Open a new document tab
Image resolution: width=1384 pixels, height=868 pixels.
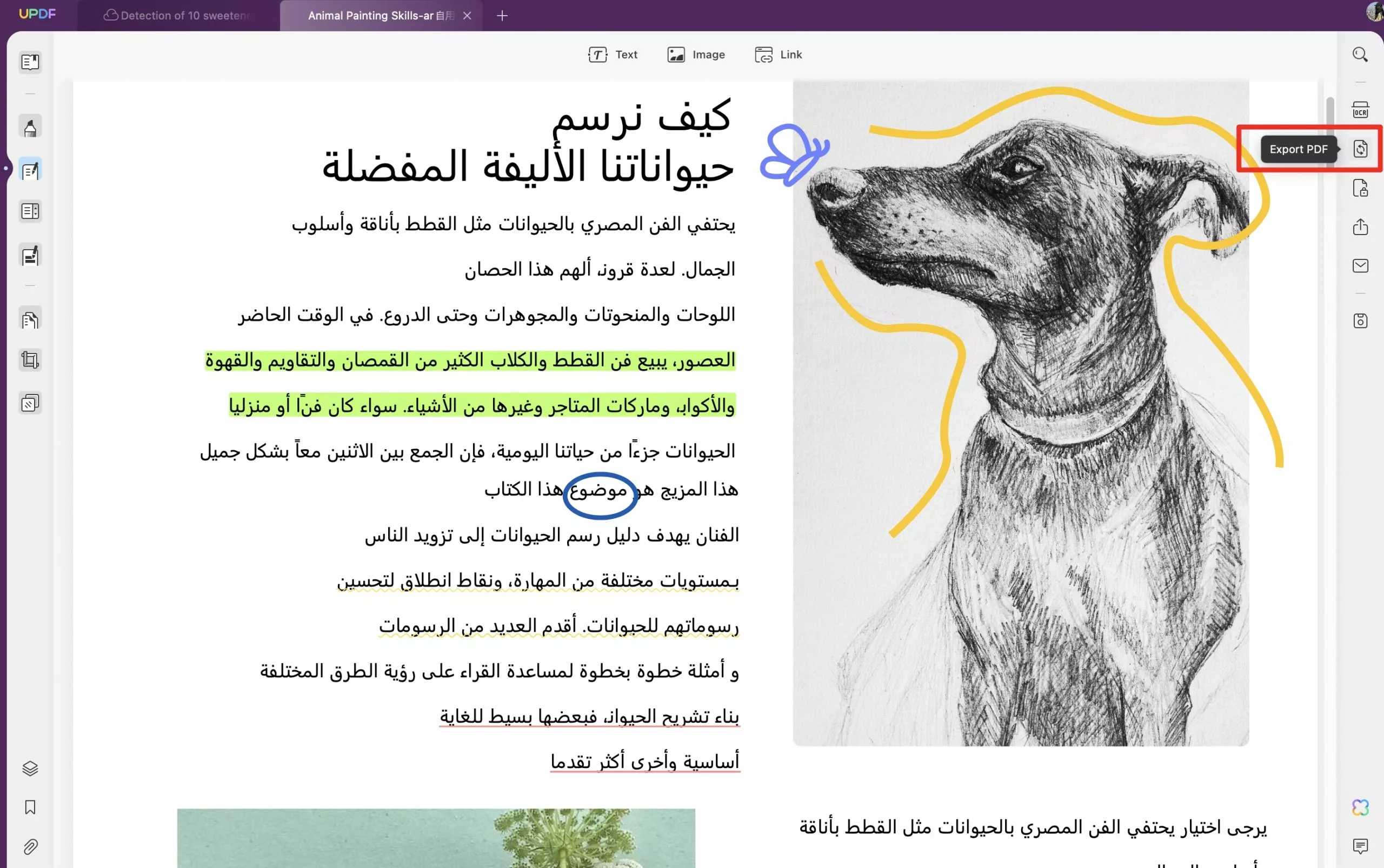(x=502, y=16)
